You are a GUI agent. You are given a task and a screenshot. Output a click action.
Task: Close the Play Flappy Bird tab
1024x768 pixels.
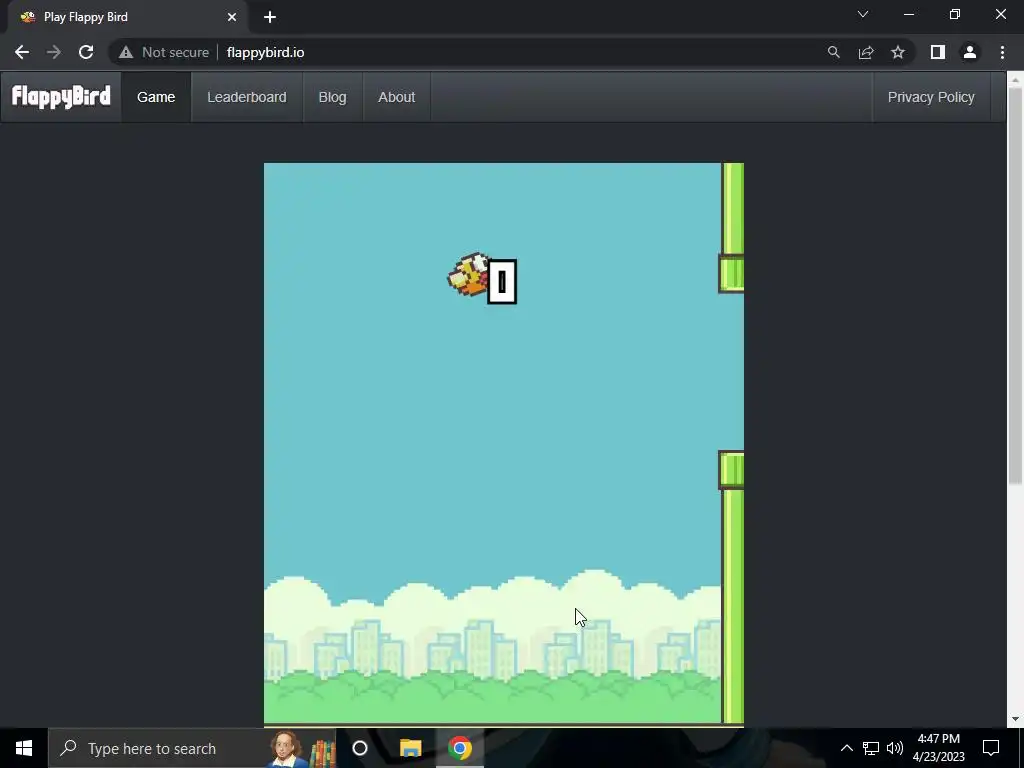232,17
